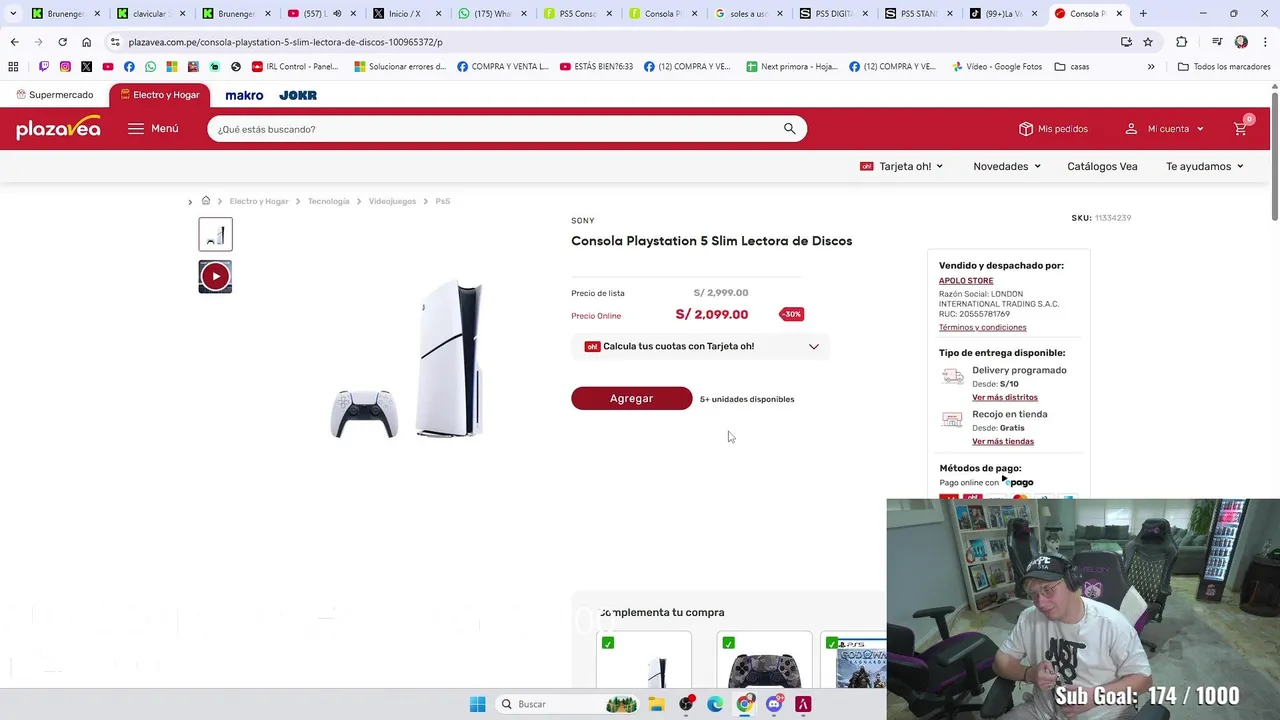Open File Explorer from taskbar
This screenshot has width=1280, height=720.
coord(656,704)
